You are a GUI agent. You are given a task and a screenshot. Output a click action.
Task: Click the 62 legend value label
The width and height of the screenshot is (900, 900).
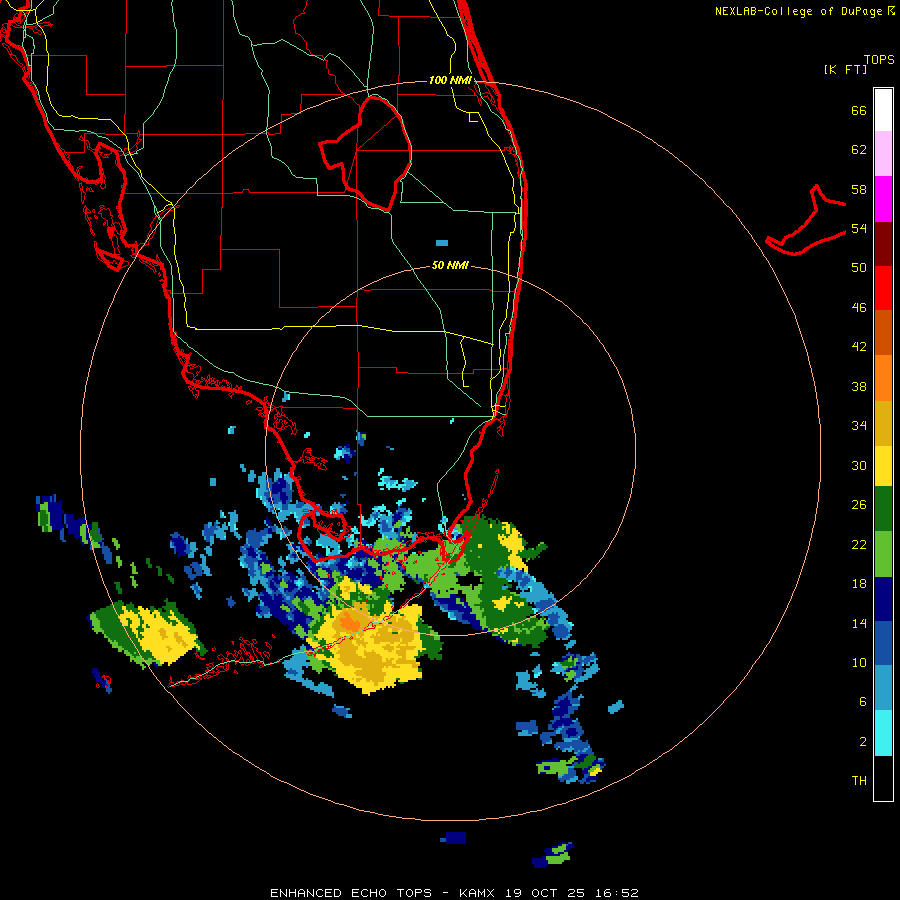(x=859, y=150)
